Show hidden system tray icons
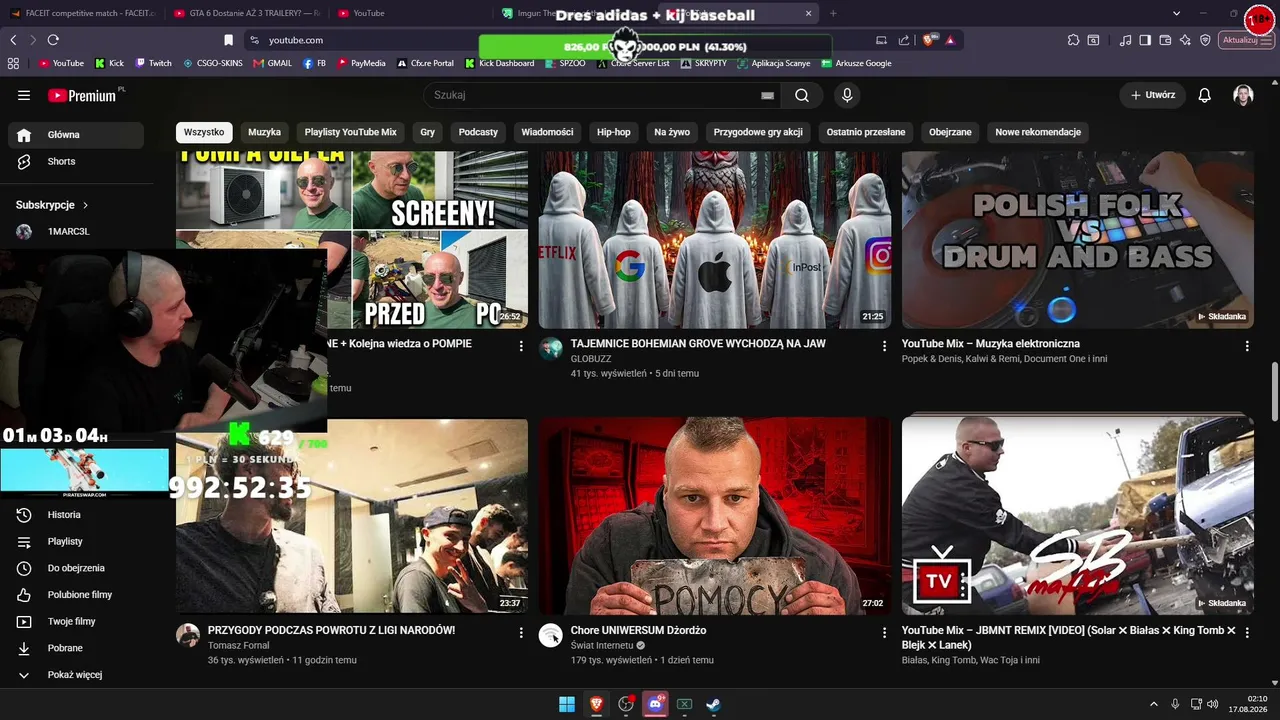This screenshot has width=1280, height=720. (x=1153, y=704)
